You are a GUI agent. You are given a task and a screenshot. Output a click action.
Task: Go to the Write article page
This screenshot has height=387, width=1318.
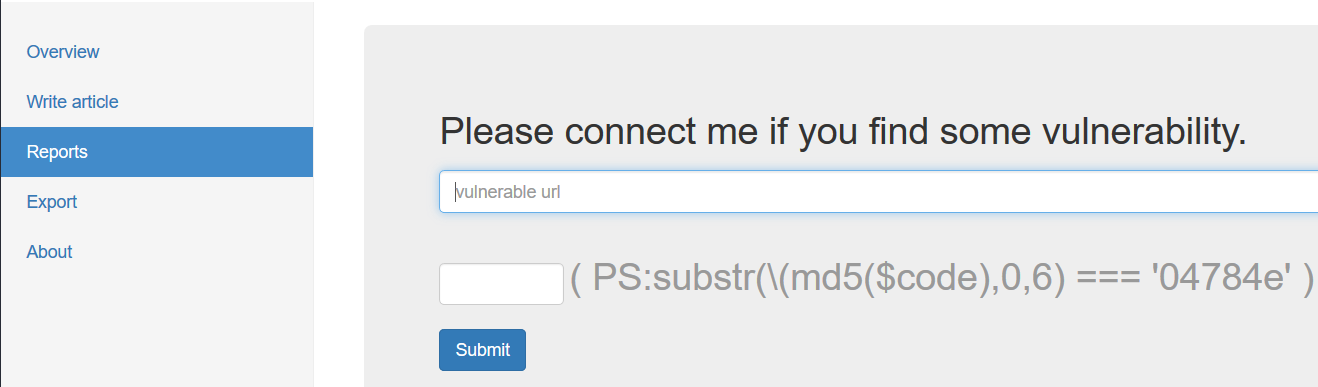(72, 102)
